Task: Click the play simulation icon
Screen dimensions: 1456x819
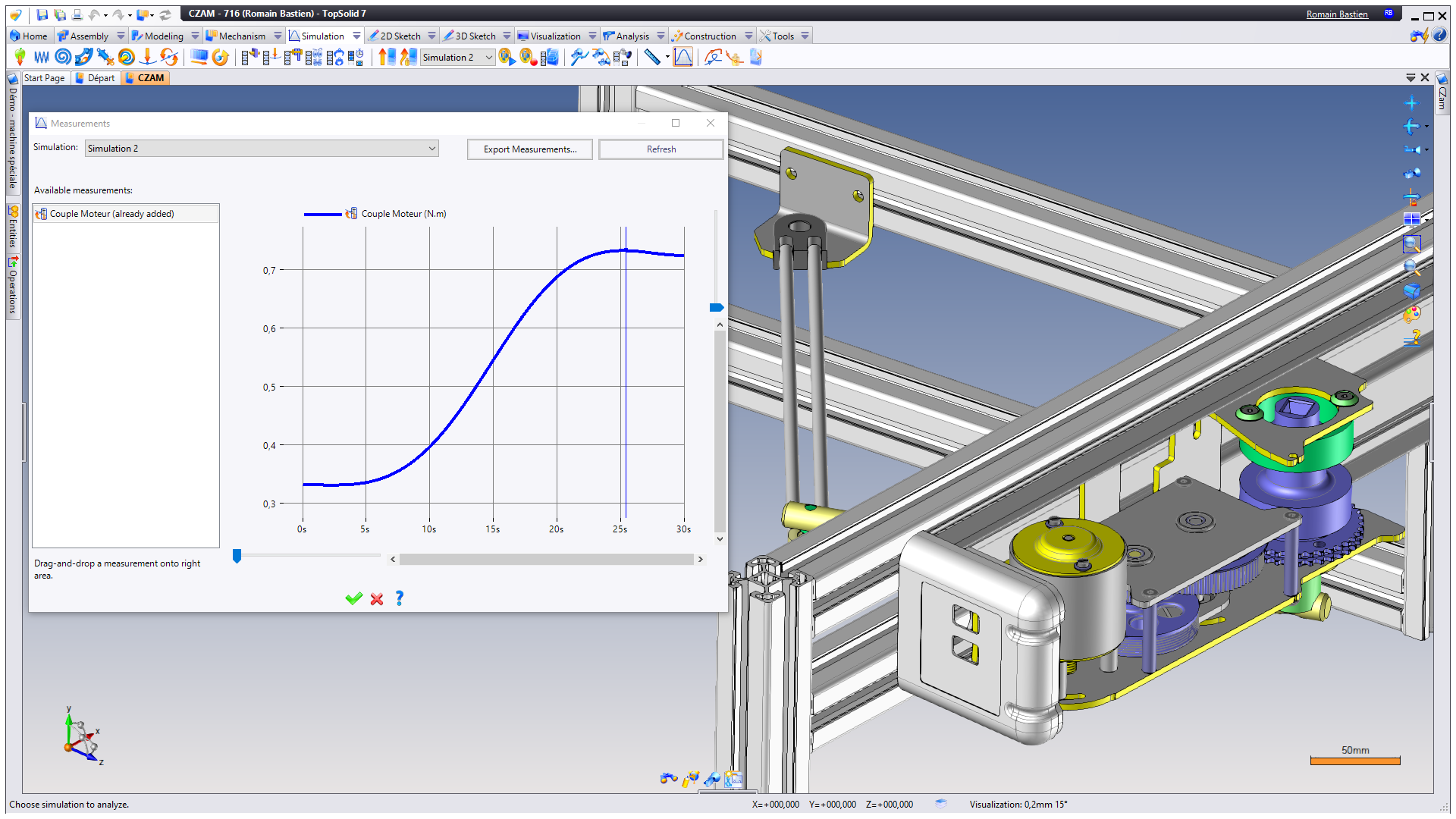Action: 507,58
